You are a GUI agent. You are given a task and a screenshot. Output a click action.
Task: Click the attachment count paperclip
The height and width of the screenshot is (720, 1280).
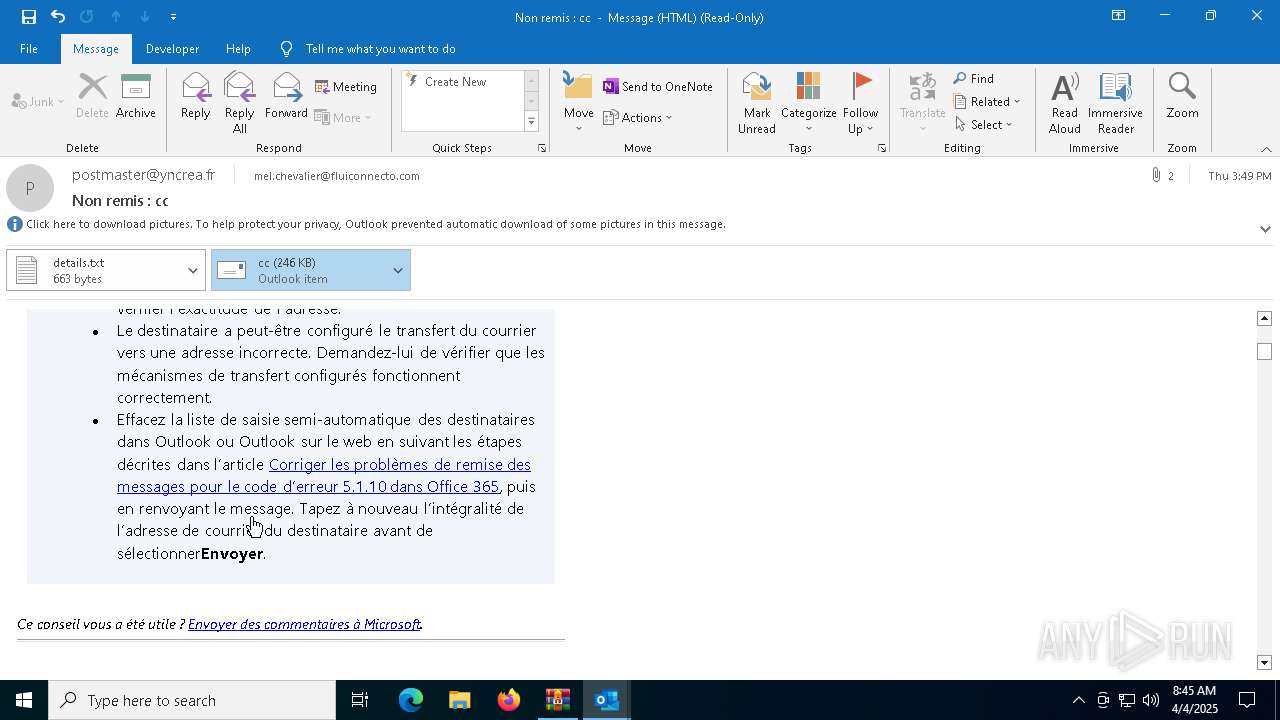(1163, 176)
